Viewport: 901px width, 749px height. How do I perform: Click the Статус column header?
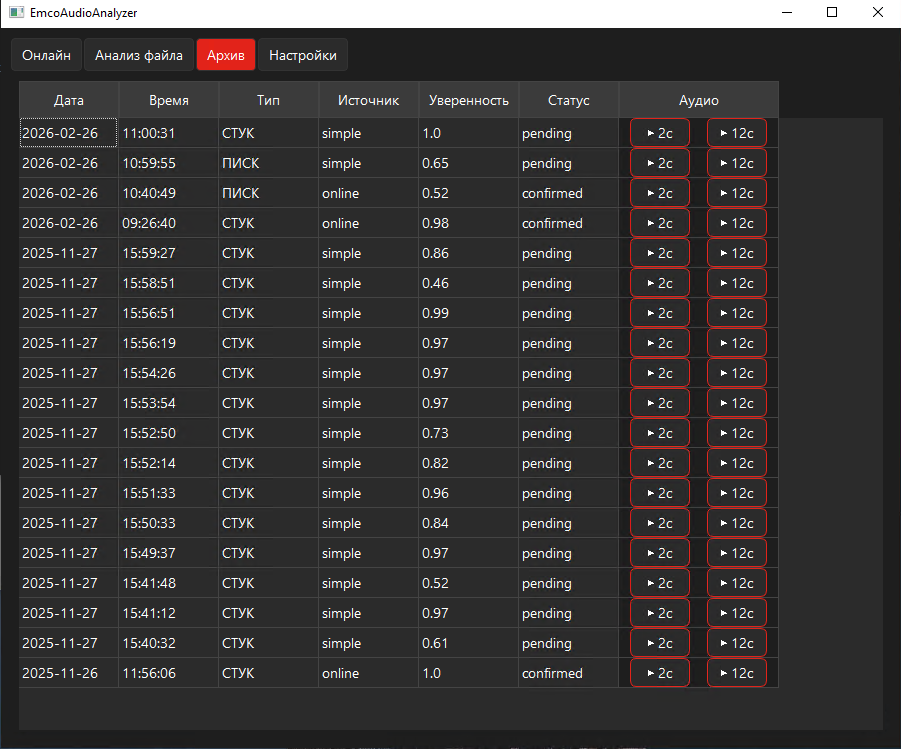[x=568, y=100]
